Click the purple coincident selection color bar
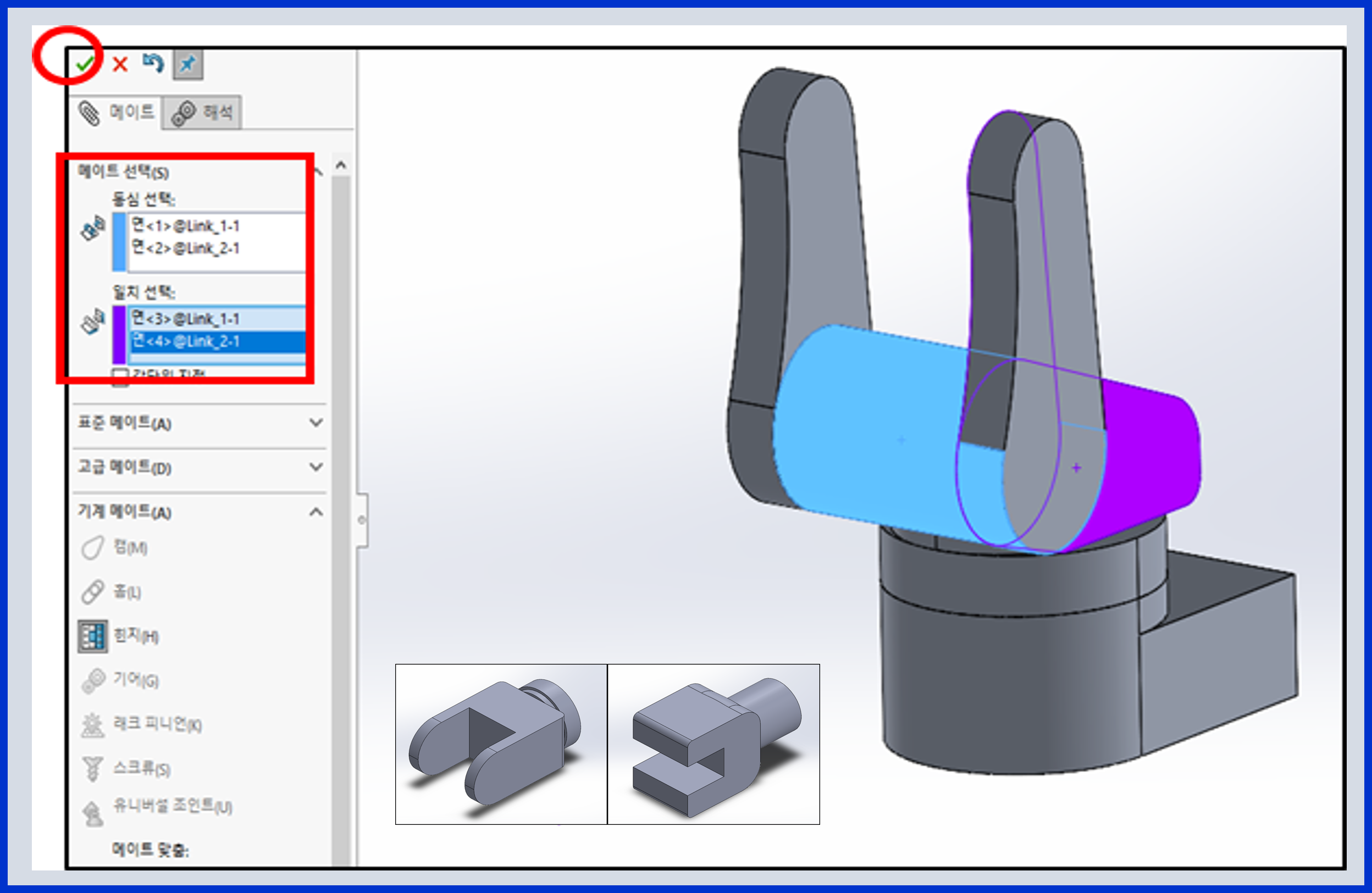 coord(119,334)
